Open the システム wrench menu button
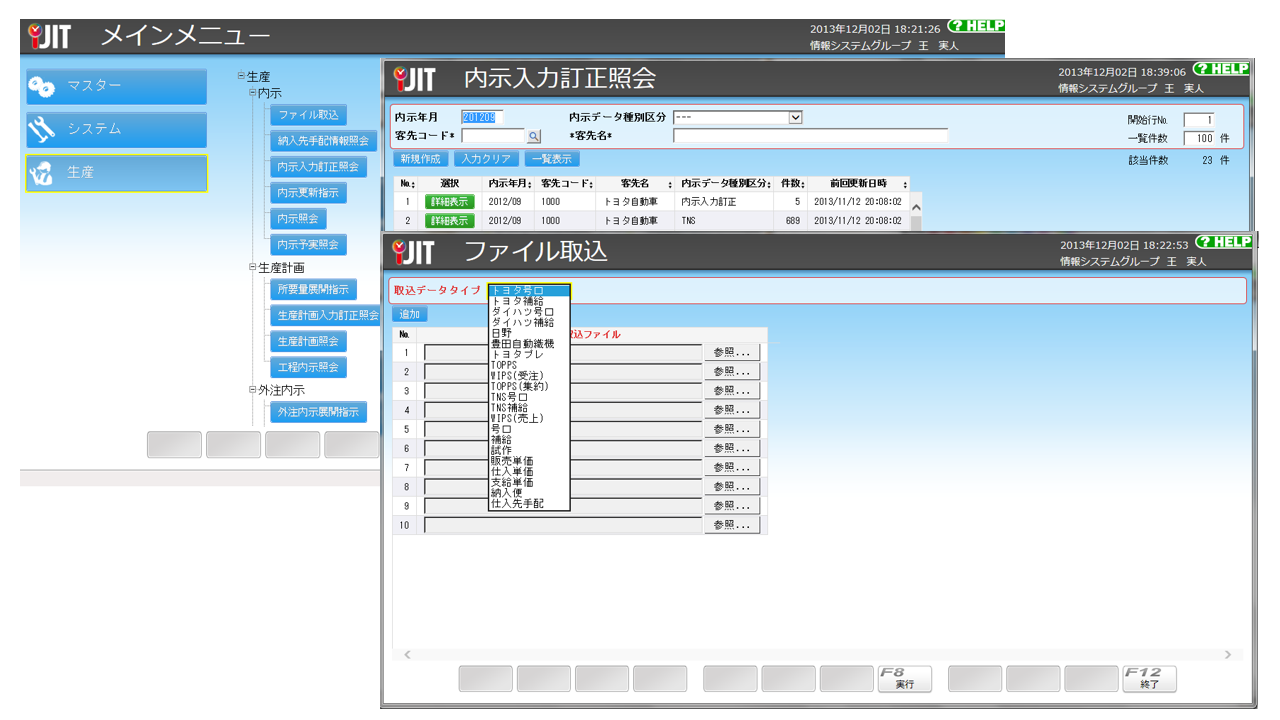Image resolution: width=1280 pixels, height=720 pixels. click(x=116, y=129)
